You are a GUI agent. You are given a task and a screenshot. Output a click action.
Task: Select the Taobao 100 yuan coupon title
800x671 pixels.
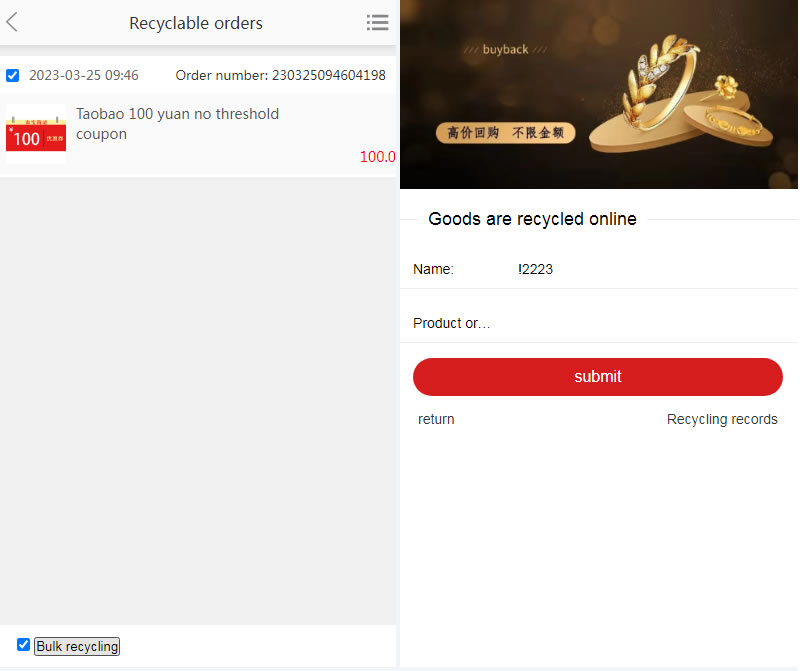click(x=178, y=124)
